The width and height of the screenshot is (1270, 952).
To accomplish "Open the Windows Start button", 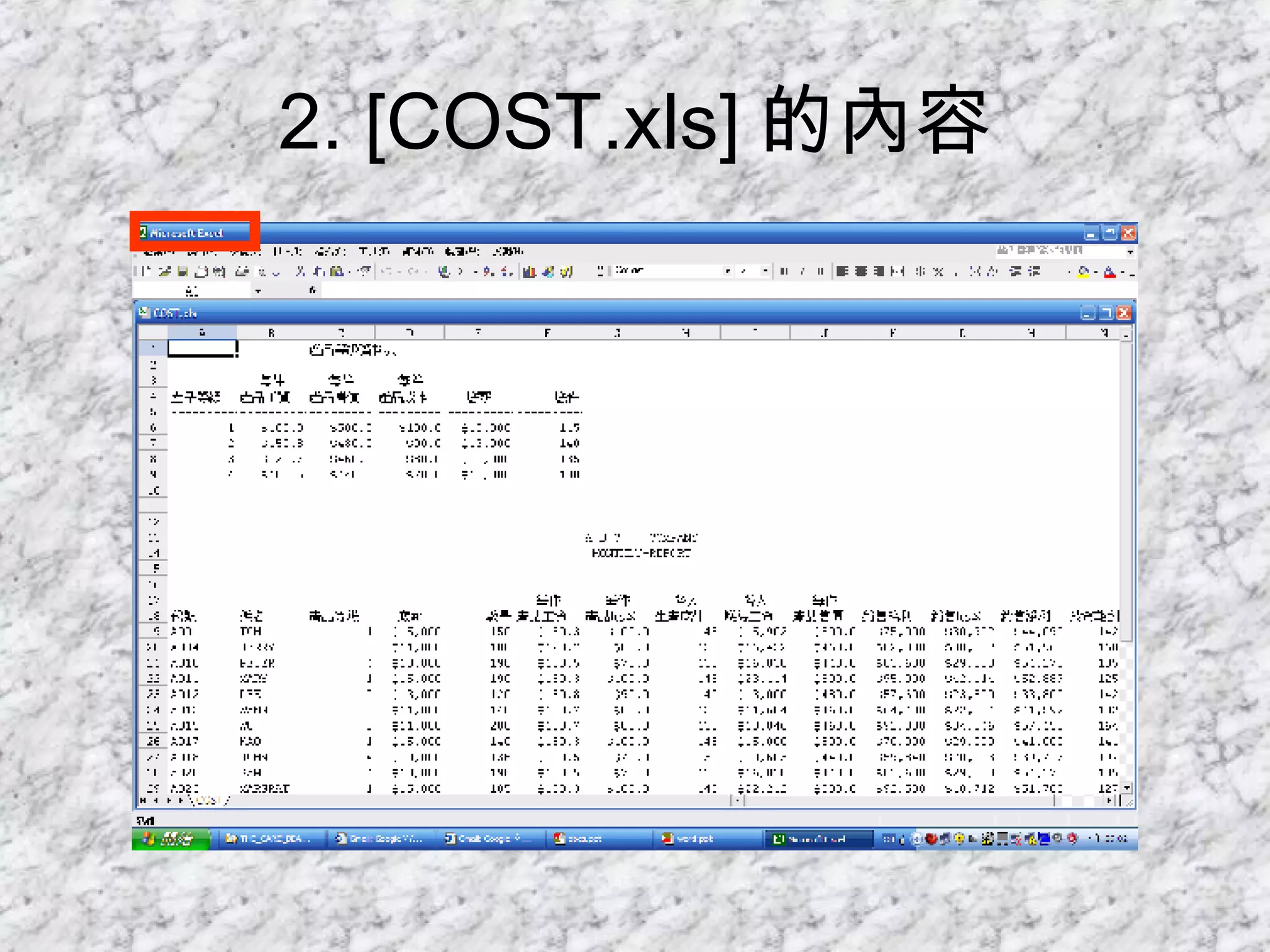I will pos(171,839).
